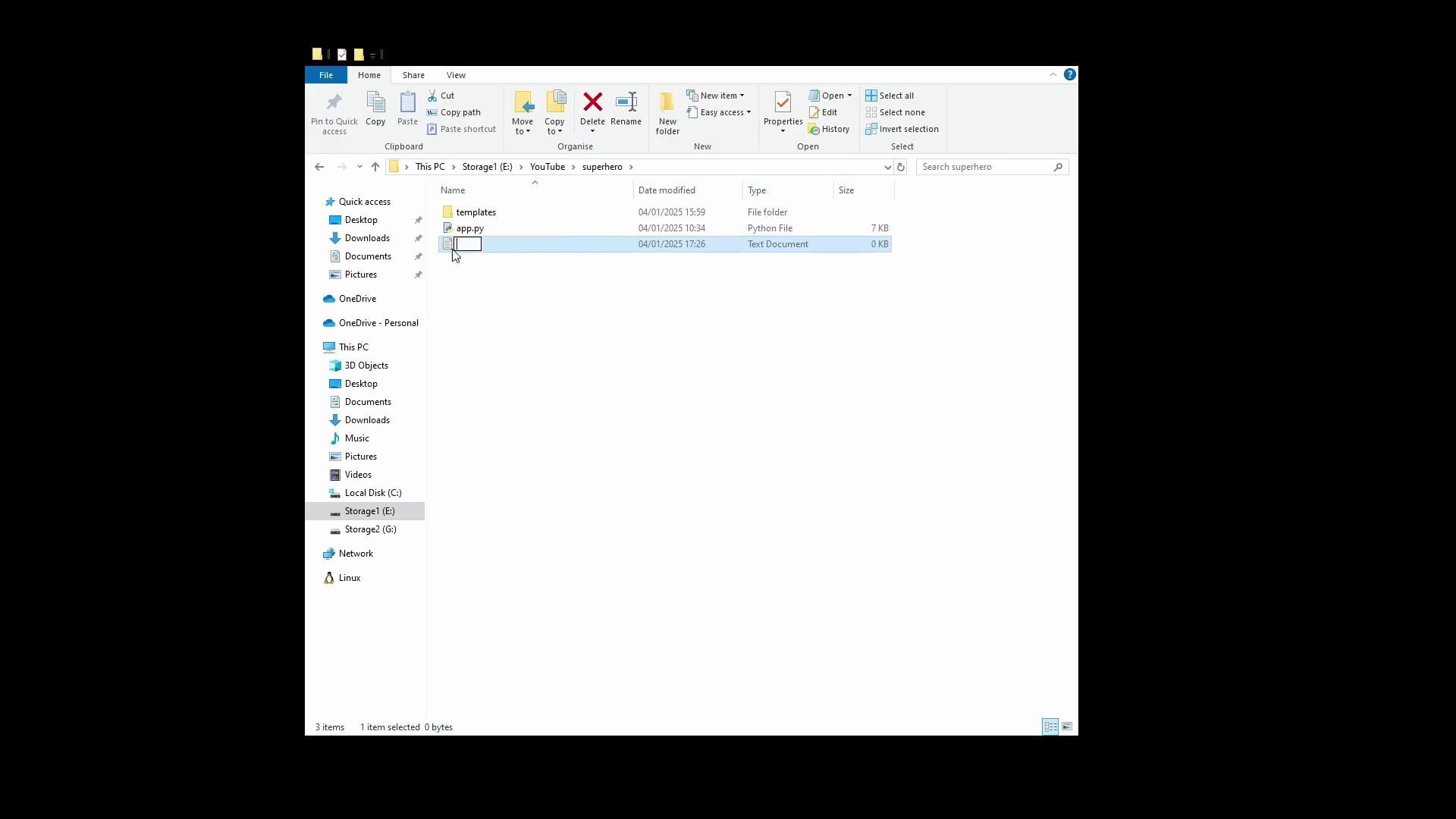Open Linux in navigation pane
The image size is (1456, 819).
(x=350, y=578)
